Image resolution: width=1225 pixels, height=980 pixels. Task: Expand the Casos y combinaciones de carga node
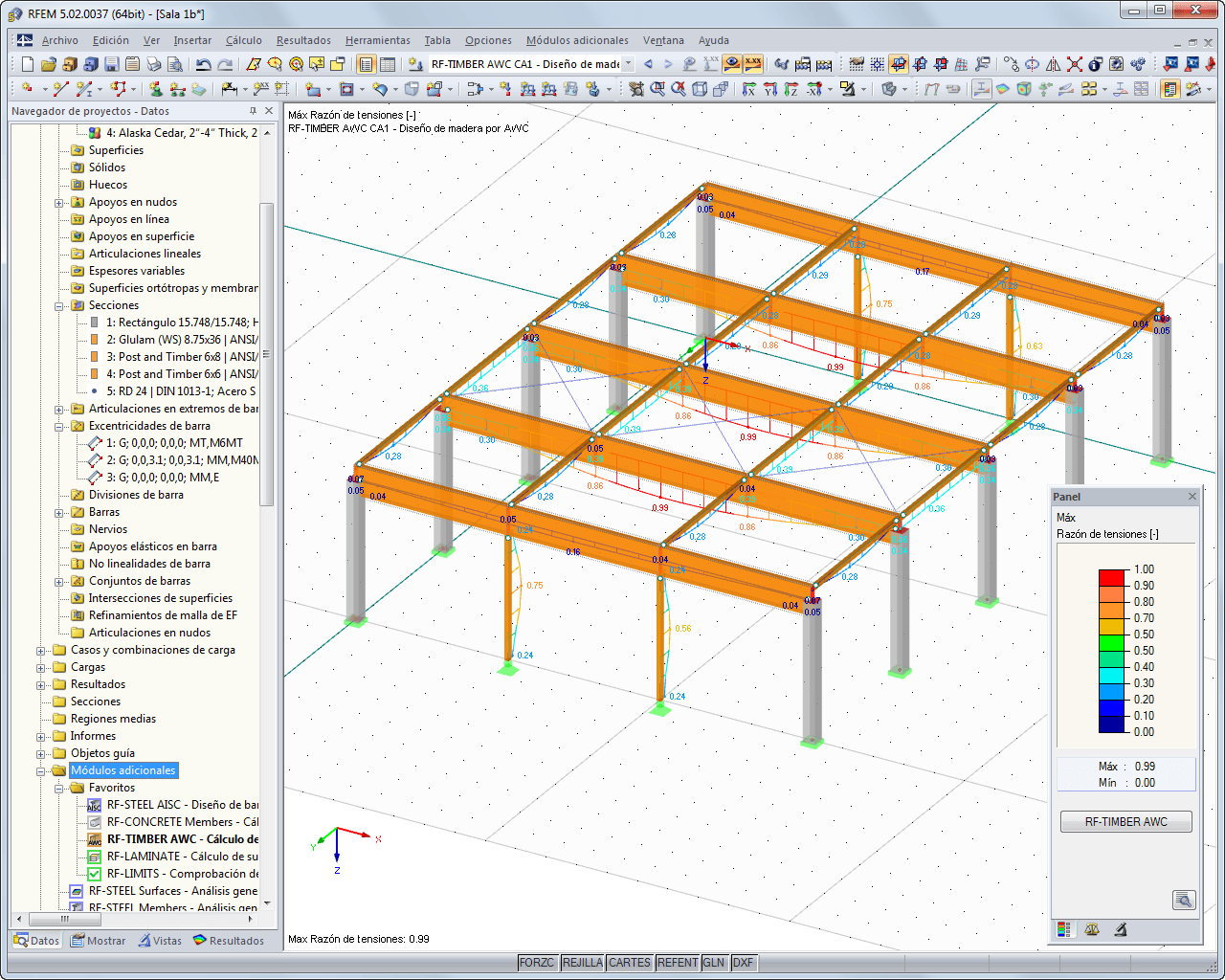click(x=41, y=651)
